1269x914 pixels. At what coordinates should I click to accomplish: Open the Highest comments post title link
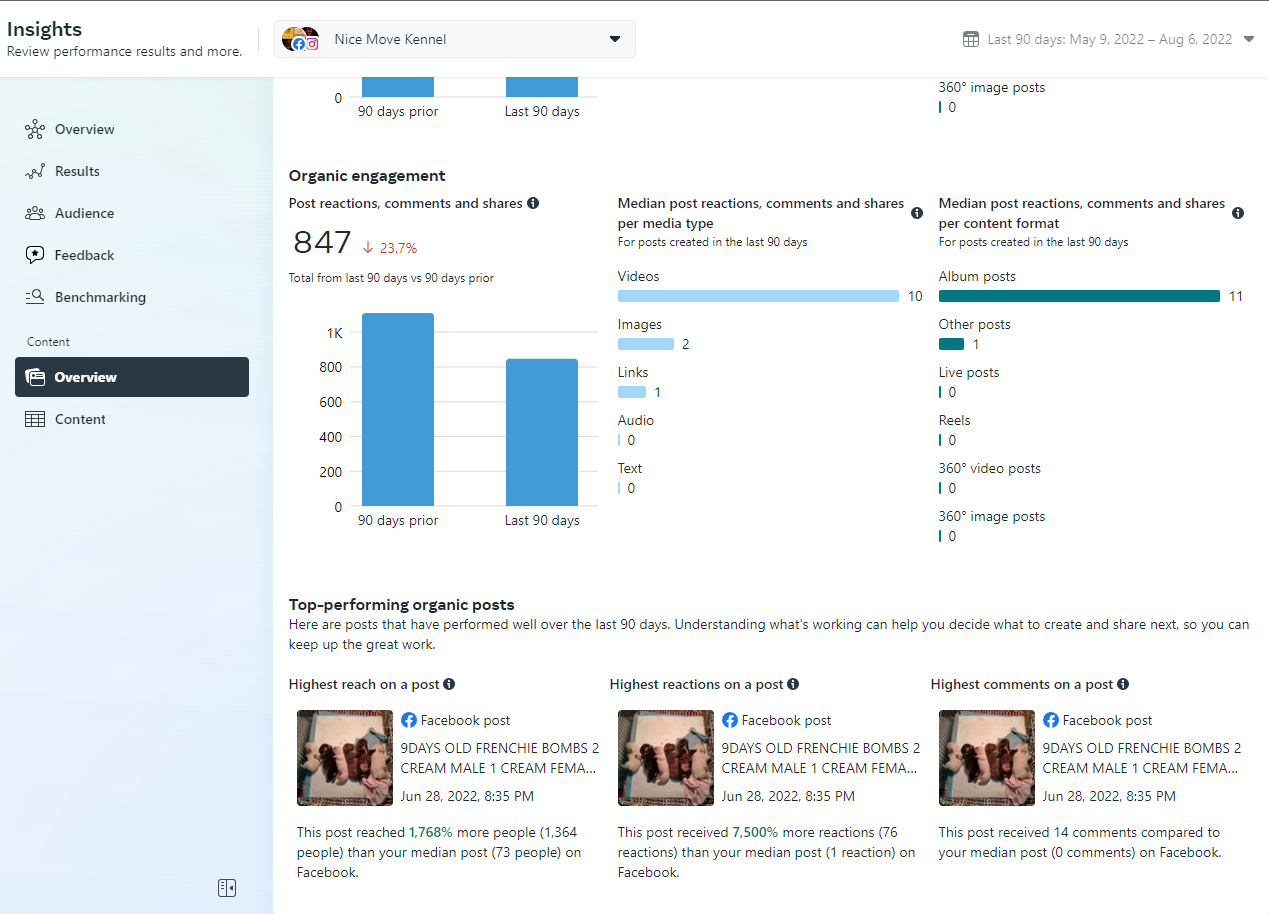pos(1142,758)
